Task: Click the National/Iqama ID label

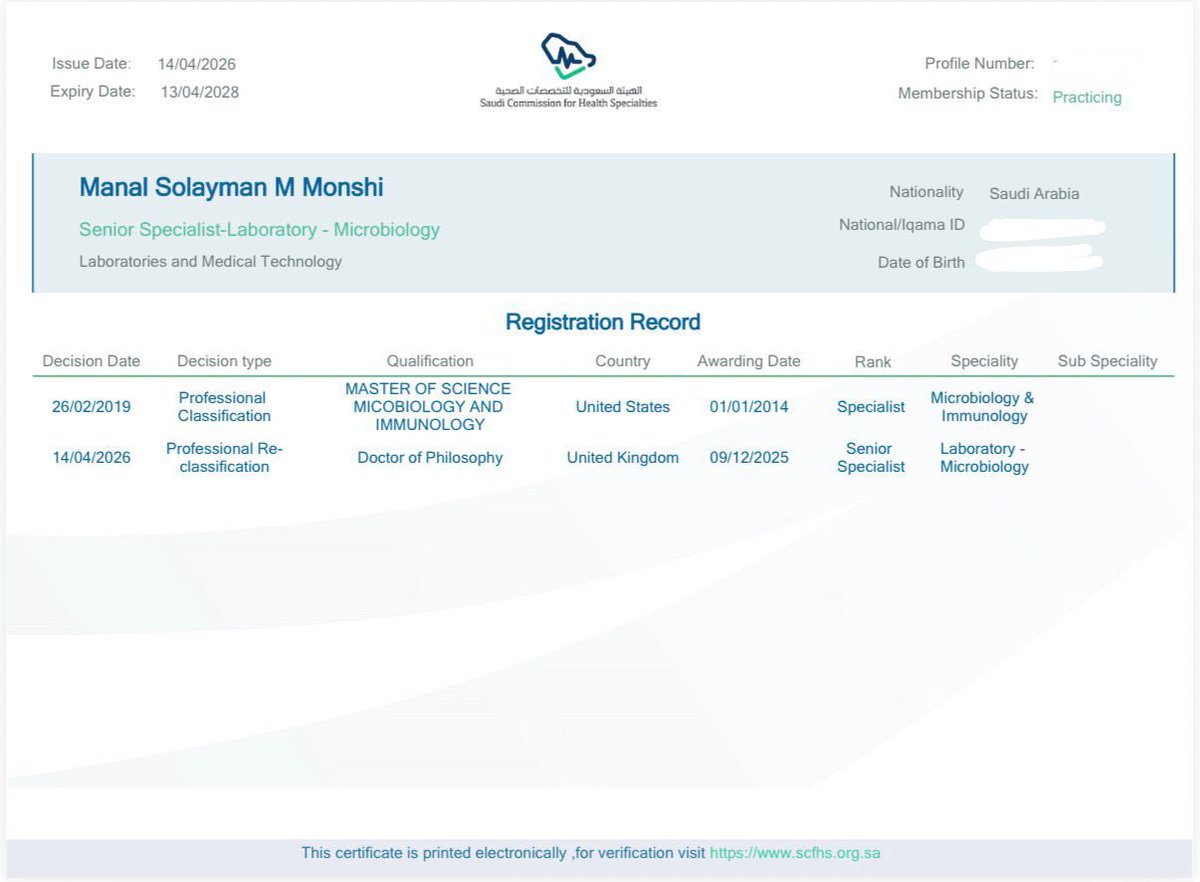Action: [x=902, y=225]
